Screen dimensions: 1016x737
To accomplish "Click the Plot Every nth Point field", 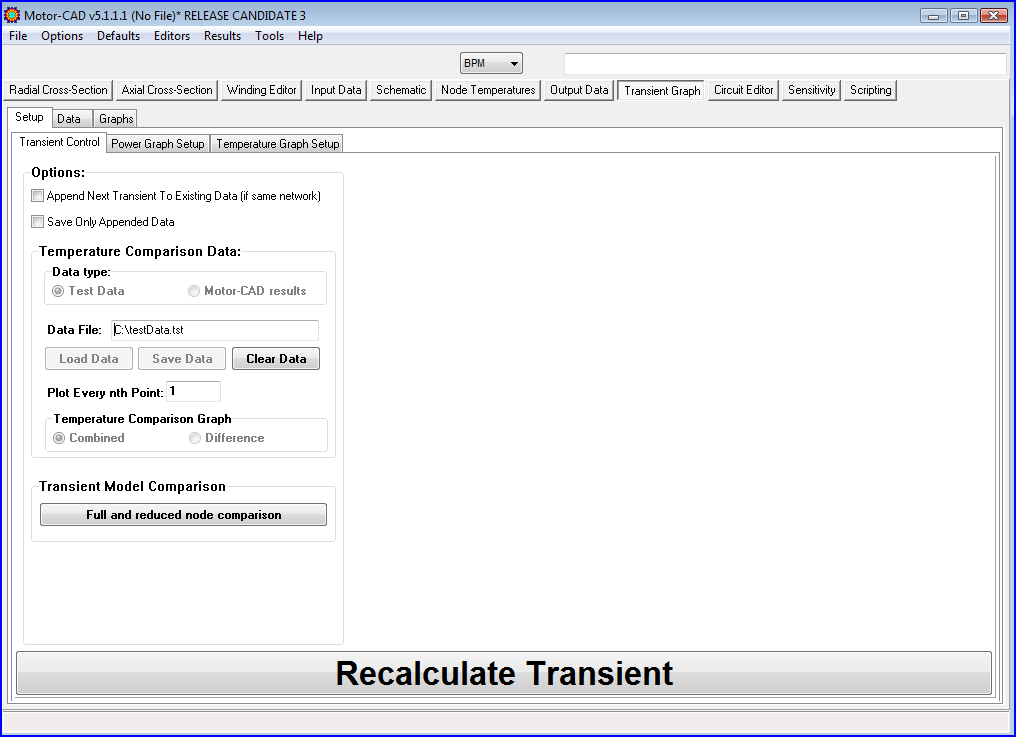I will [x=194, y=392].
